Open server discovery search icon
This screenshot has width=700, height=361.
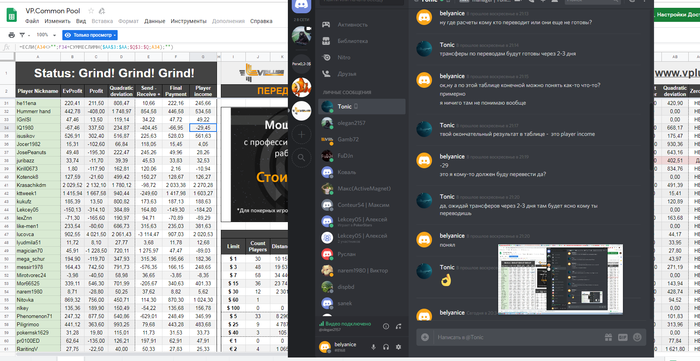coord(301,157)
